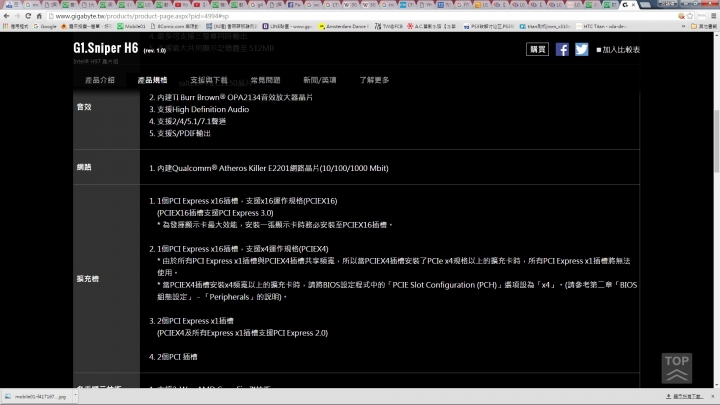
Task: Click the Atheros Killer E2201 text line
Action: [x=269, y=168]
